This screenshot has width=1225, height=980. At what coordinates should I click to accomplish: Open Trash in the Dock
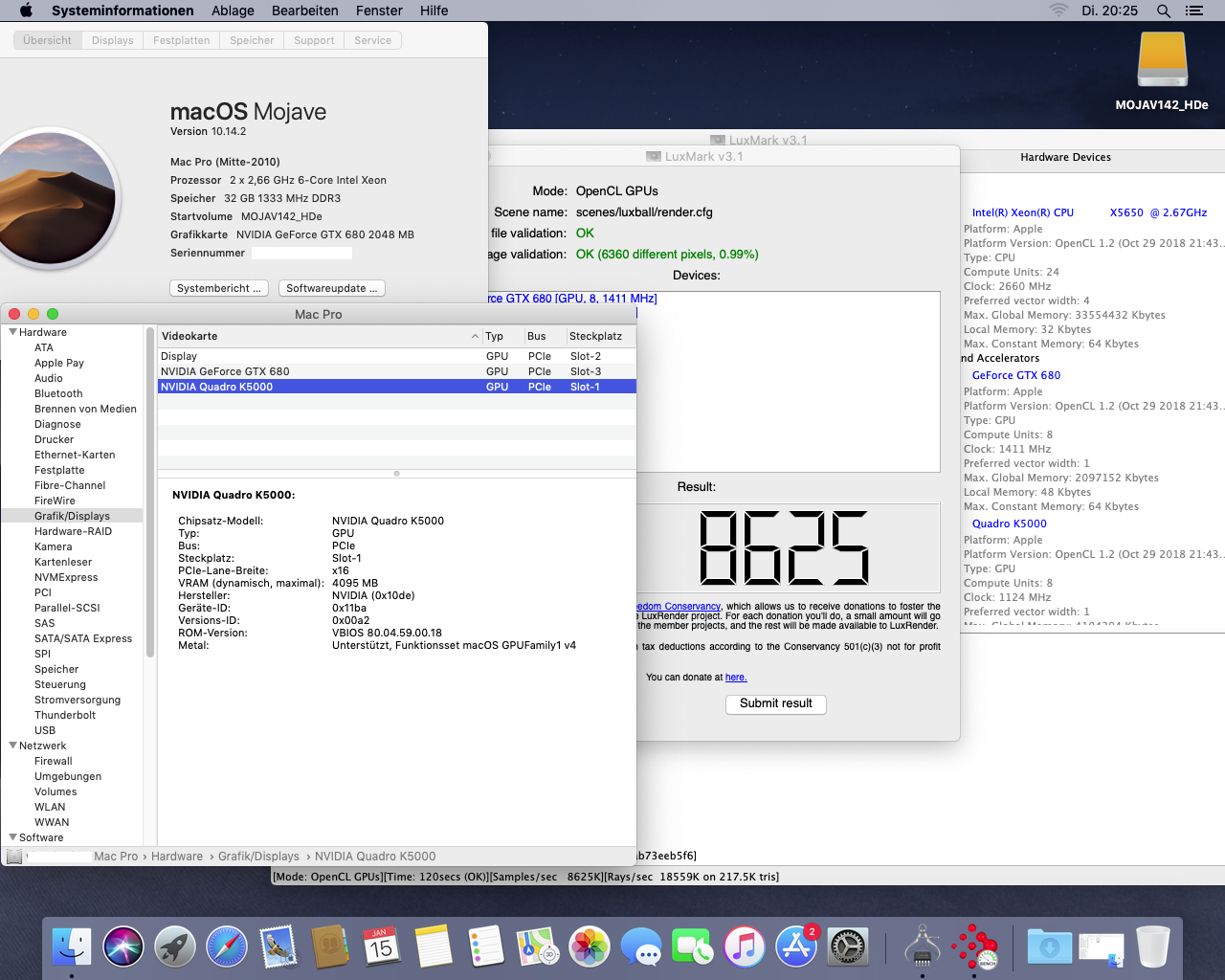(x=1153, y=947)
